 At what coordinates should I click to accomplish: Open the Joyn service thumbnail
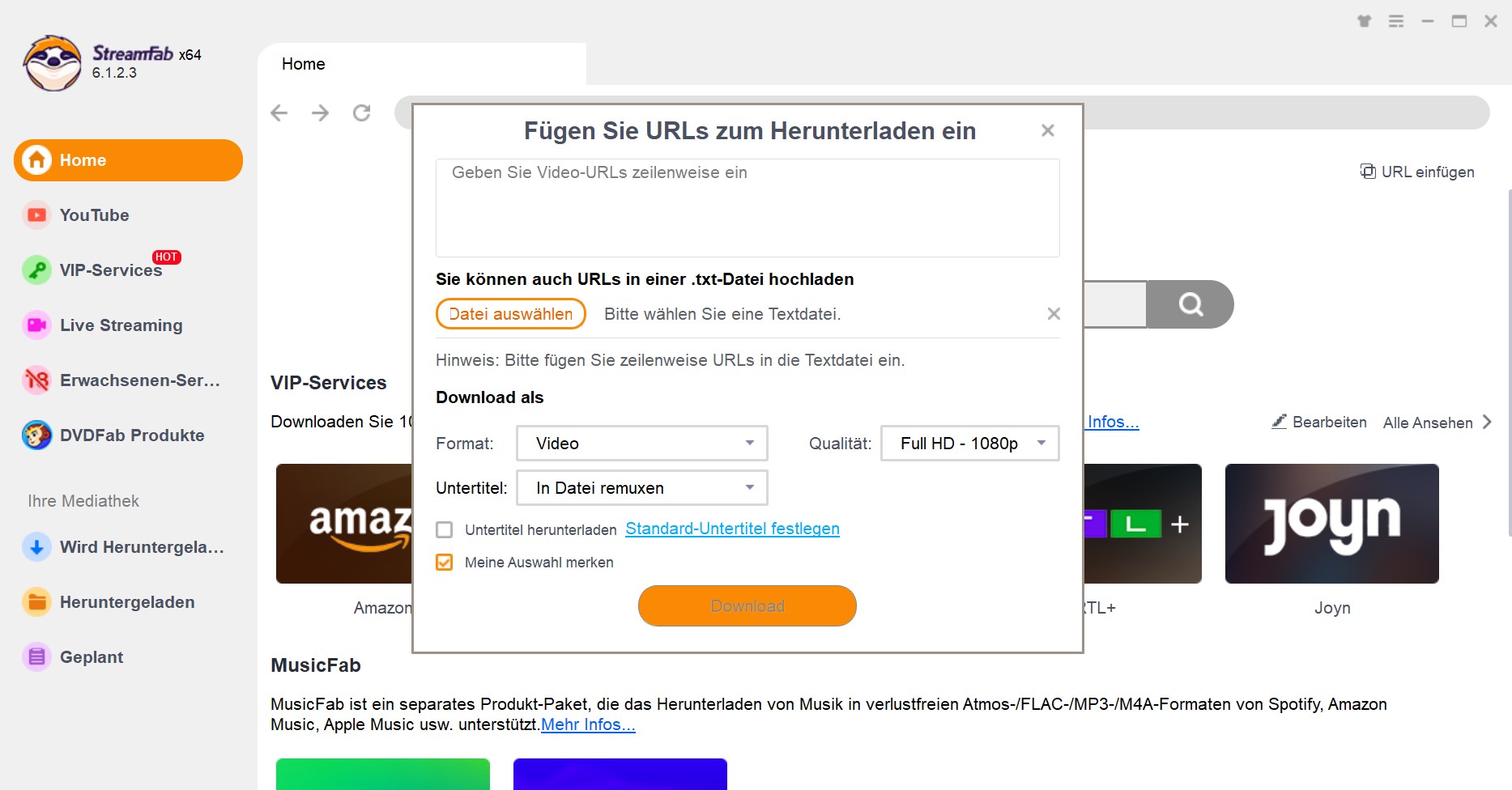[x=1332, y=524]
